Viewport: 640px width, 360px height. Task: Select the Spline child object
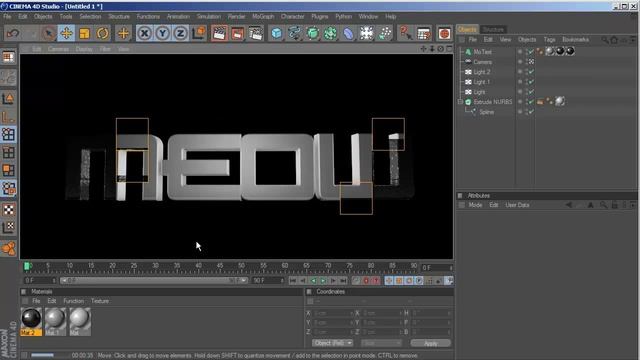pyautogui.click(x=487, y=112)
